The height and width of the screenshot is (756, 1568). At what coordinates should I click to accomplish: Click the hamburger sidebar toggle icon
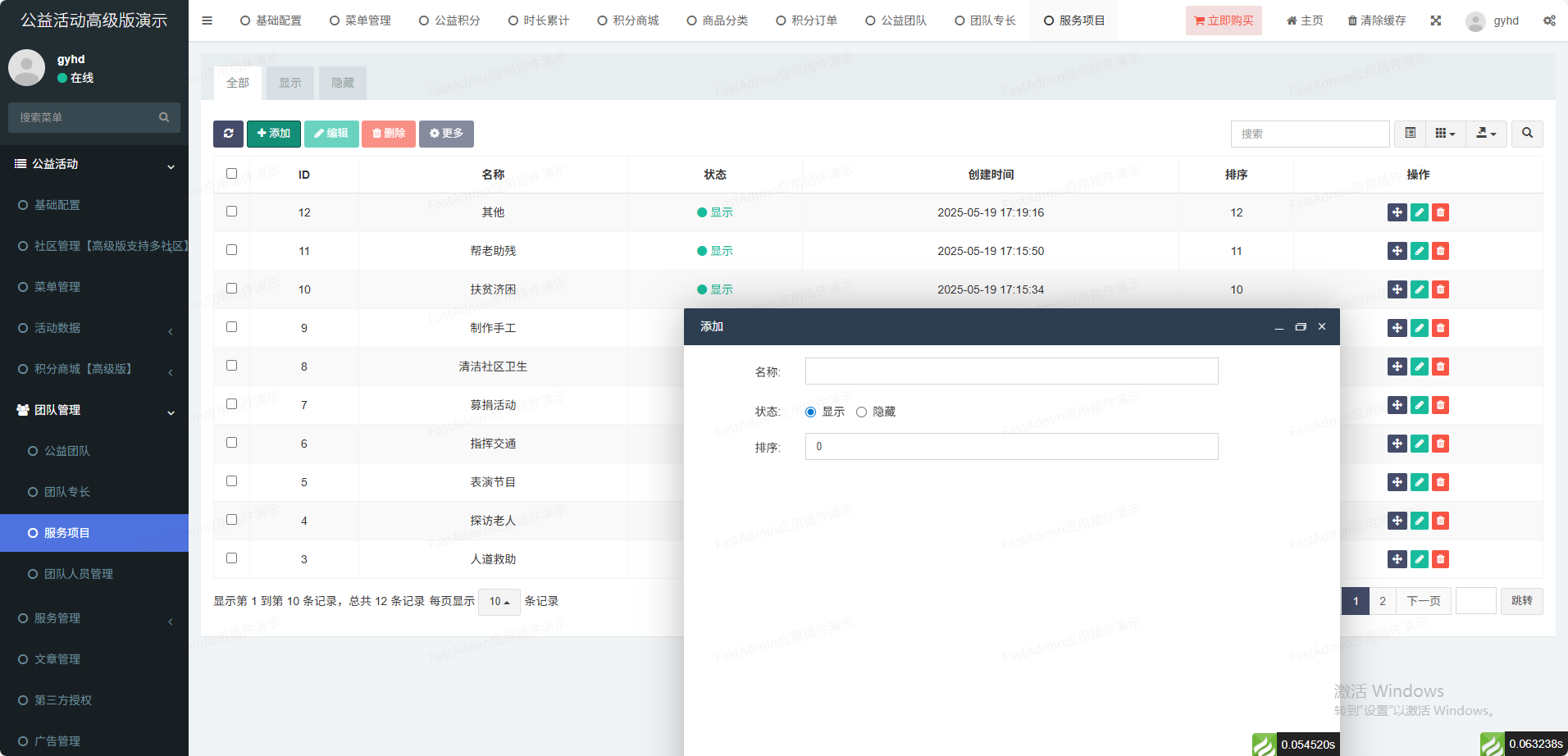point(207,20)
